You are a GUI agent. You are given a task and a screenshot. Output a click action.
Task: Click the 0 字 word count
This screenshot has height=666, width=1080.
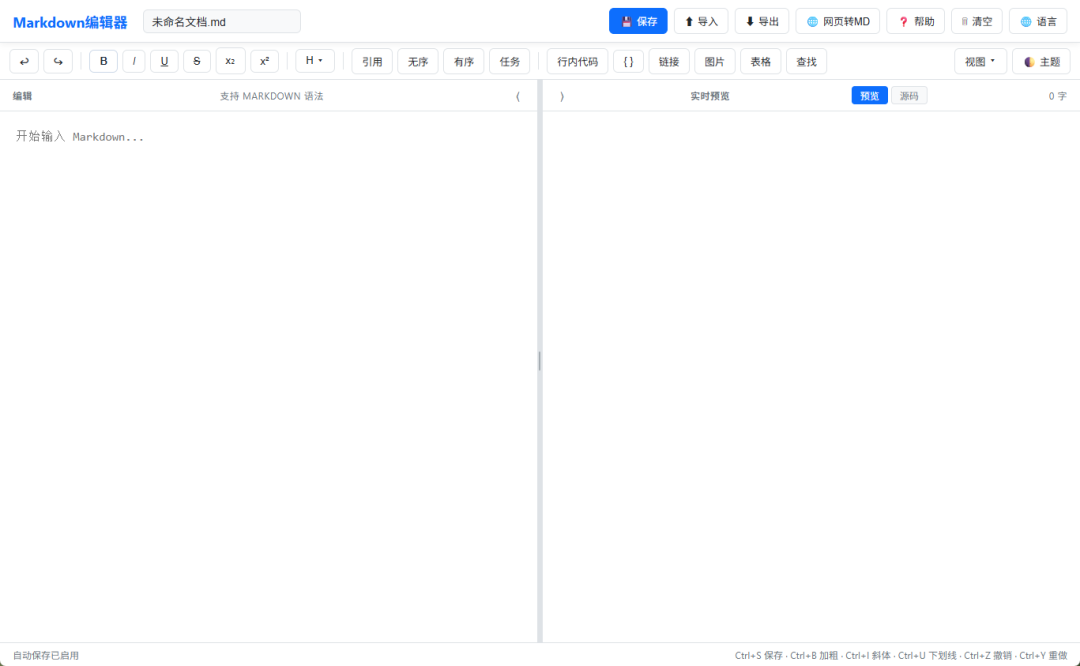click(1057, 96)
